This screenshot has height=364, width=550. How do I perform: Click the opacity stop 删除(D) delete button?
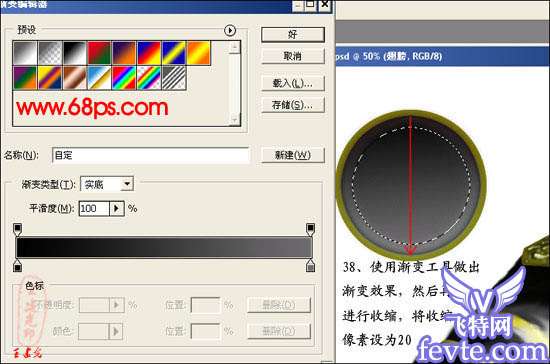click(x=279, y=305)
